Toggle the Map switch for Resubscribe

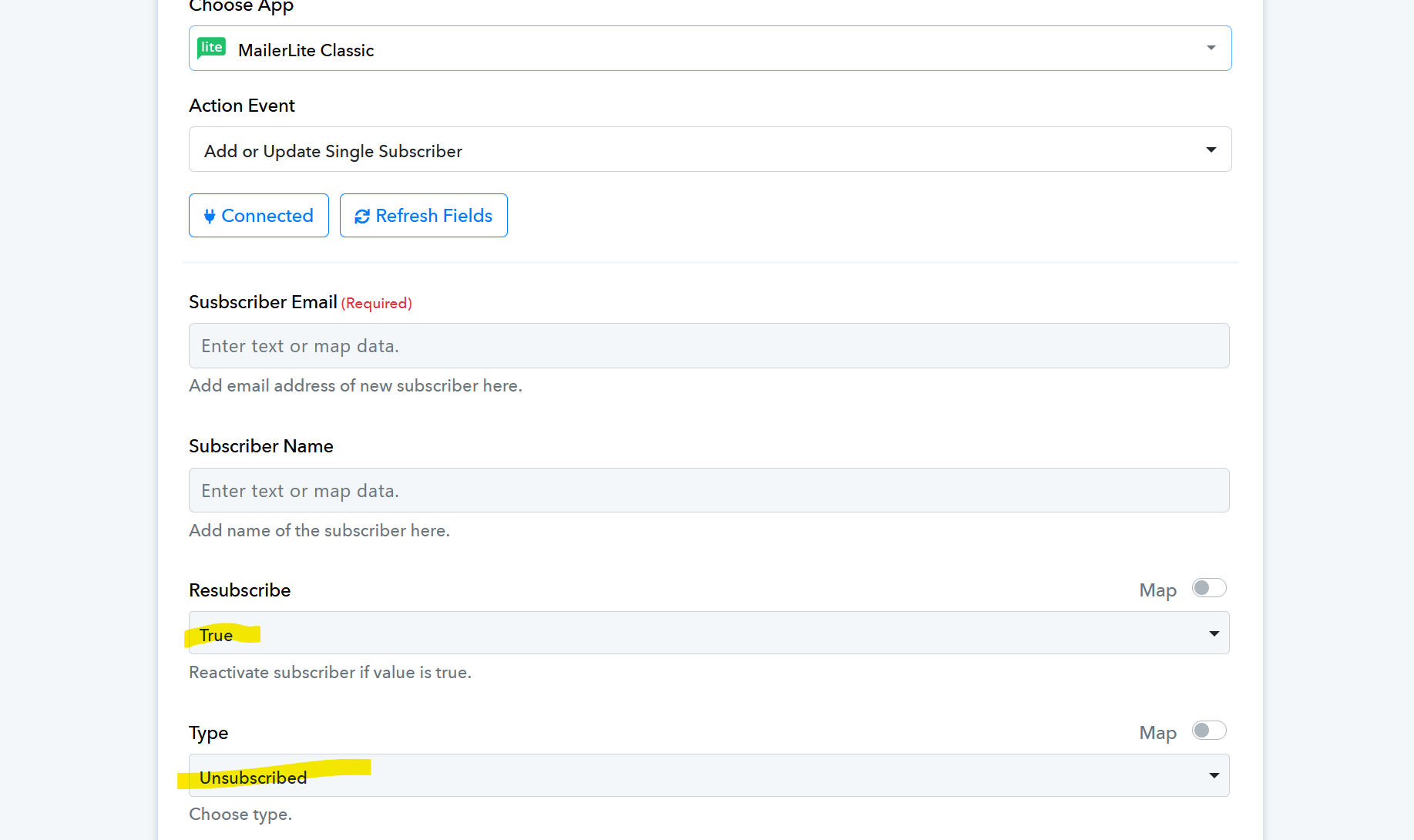1209,589
